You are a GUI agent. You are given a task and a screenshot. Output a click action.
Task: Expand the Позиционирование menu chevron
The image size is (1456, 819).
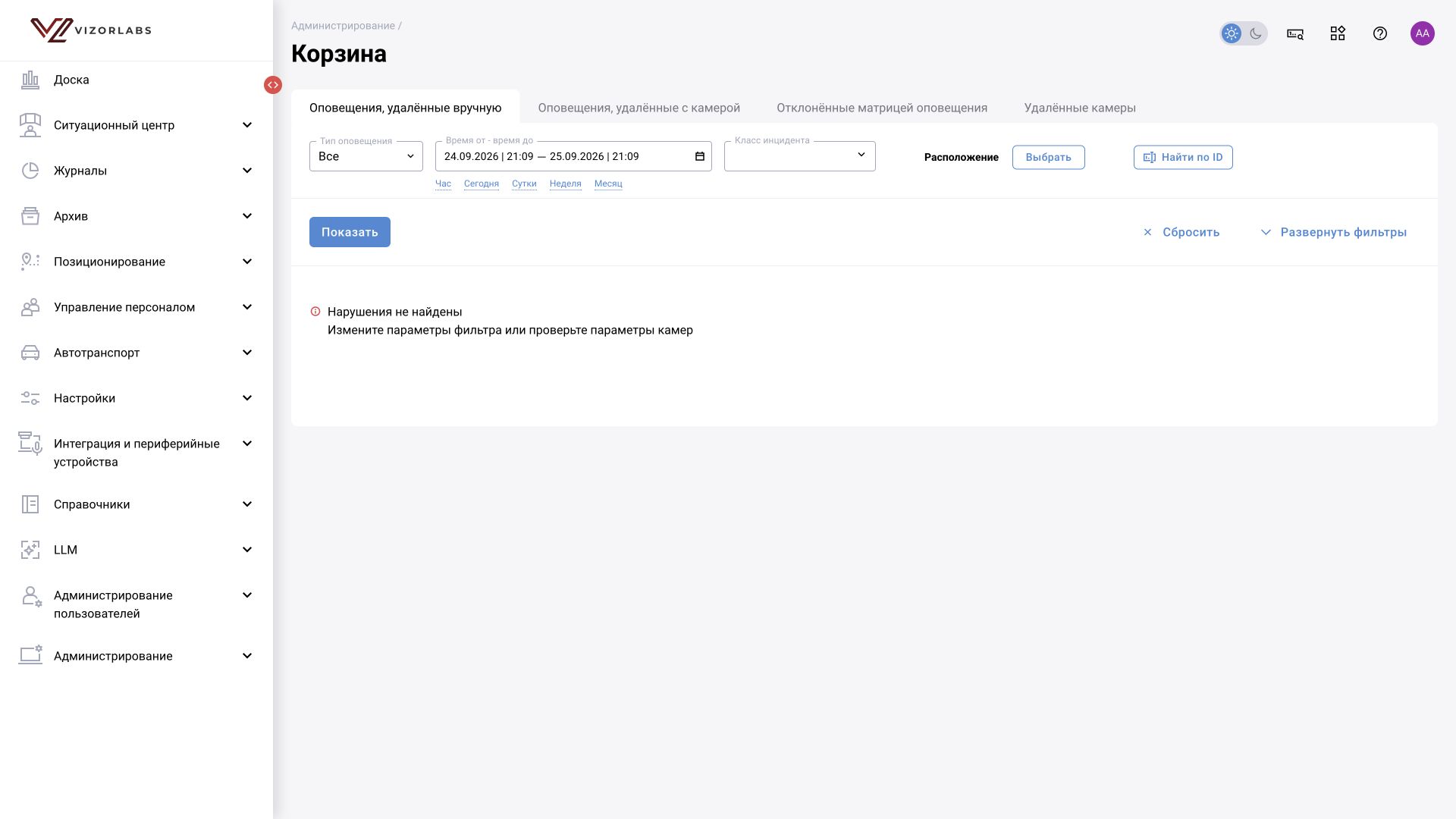pos(247,262)
